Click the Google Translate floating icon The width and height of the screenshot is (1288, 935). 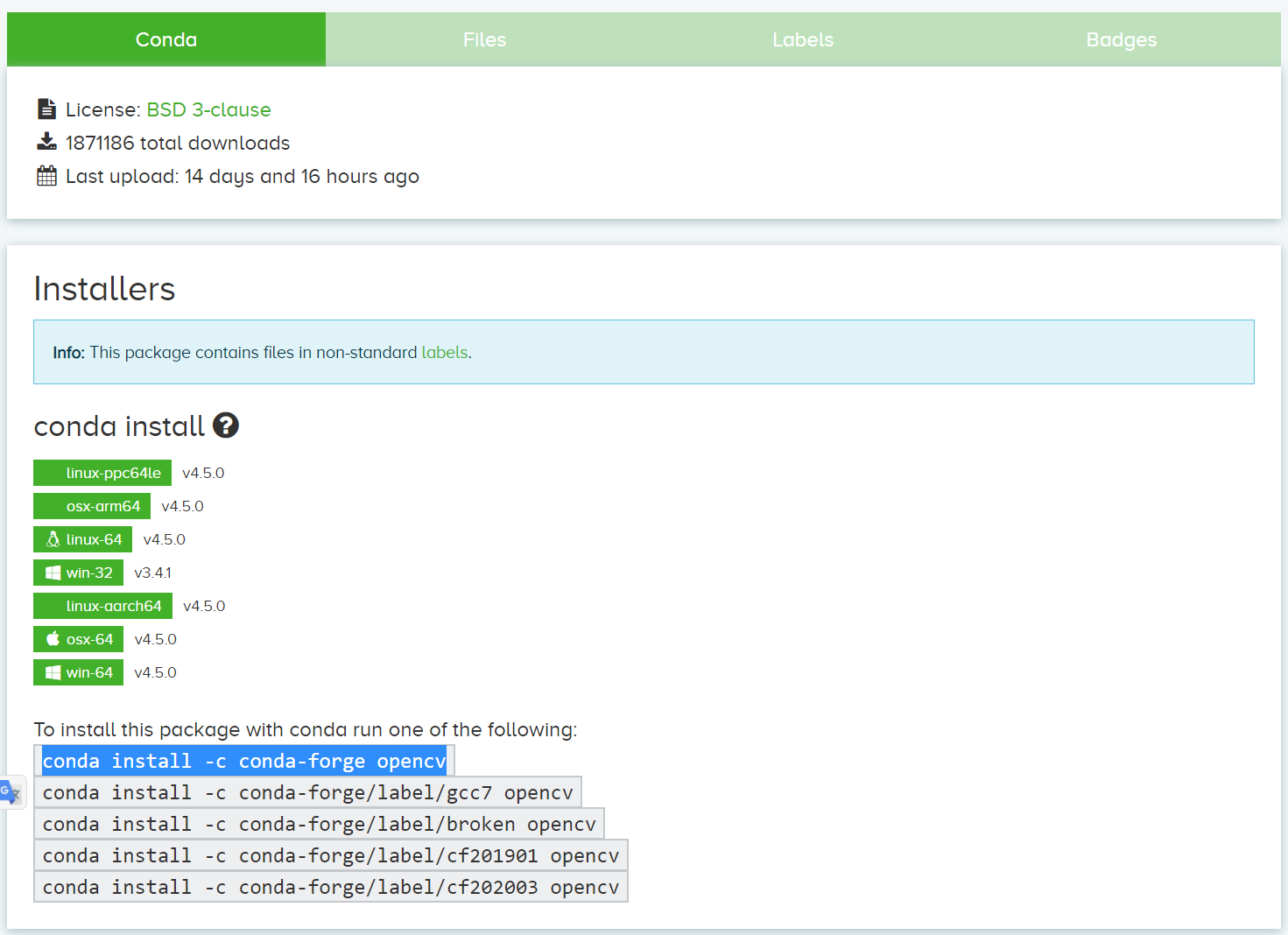pos(11,792)
